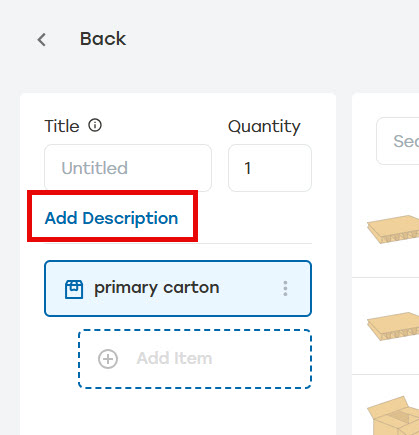
Task: Click the Back text label
Action: 103,39
